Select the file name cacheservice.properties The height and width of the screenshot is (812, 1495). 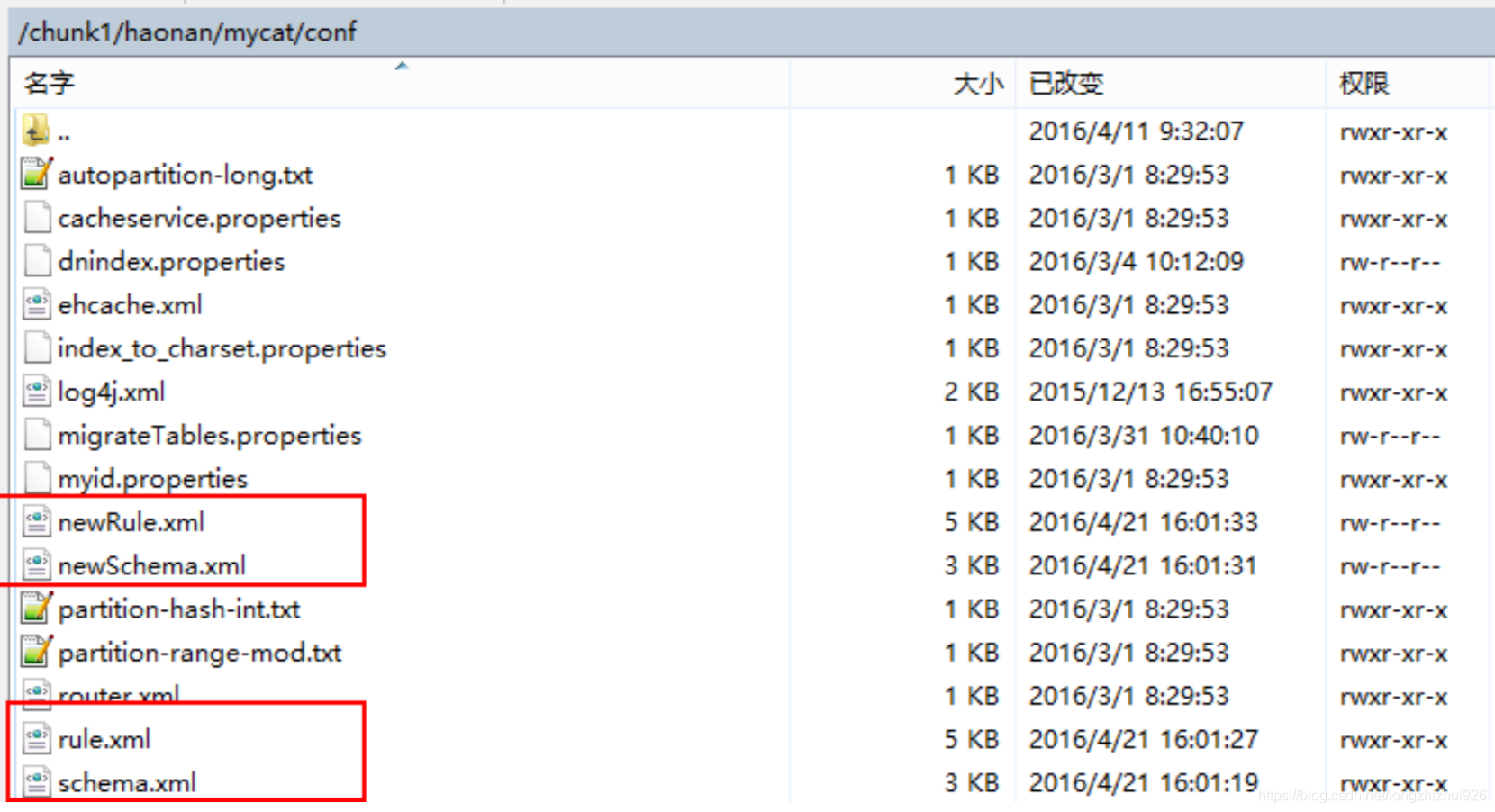(x=200, y=218)
